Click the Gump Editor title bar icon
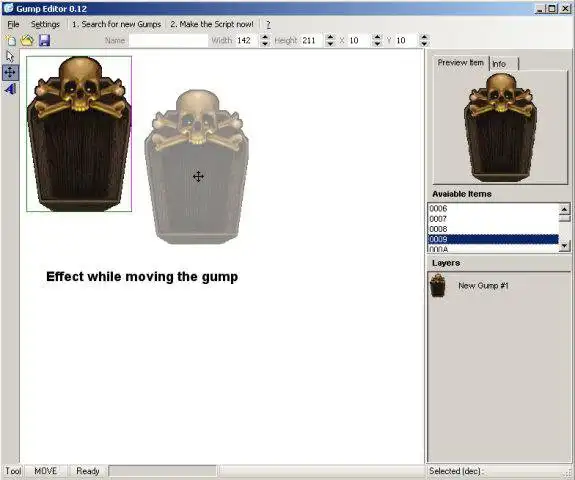Viewport: 575px width, 480px height. [8, 8]
